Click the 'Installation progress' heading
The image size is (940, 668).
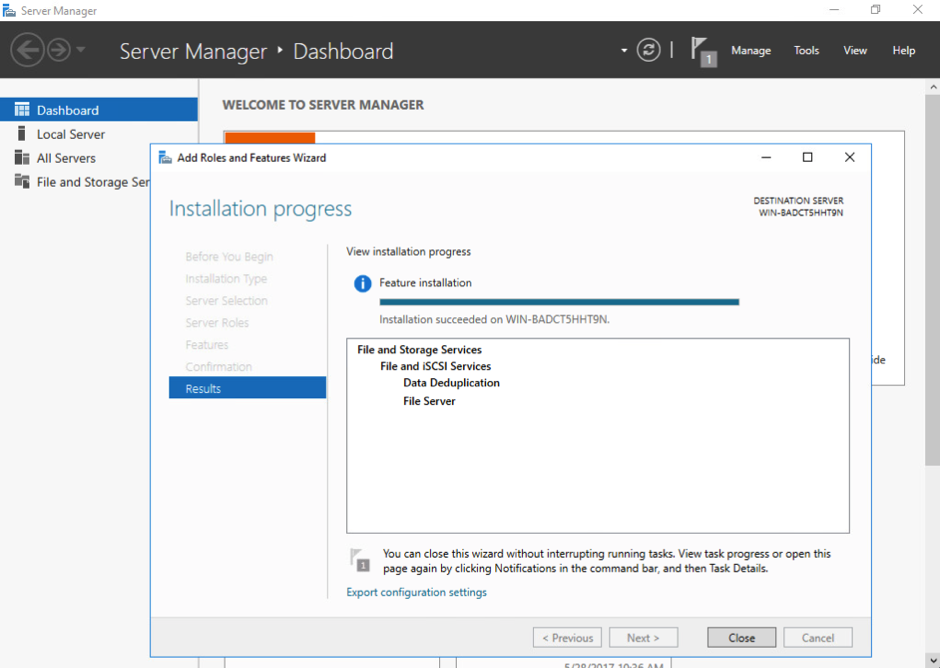click(260, 209)
